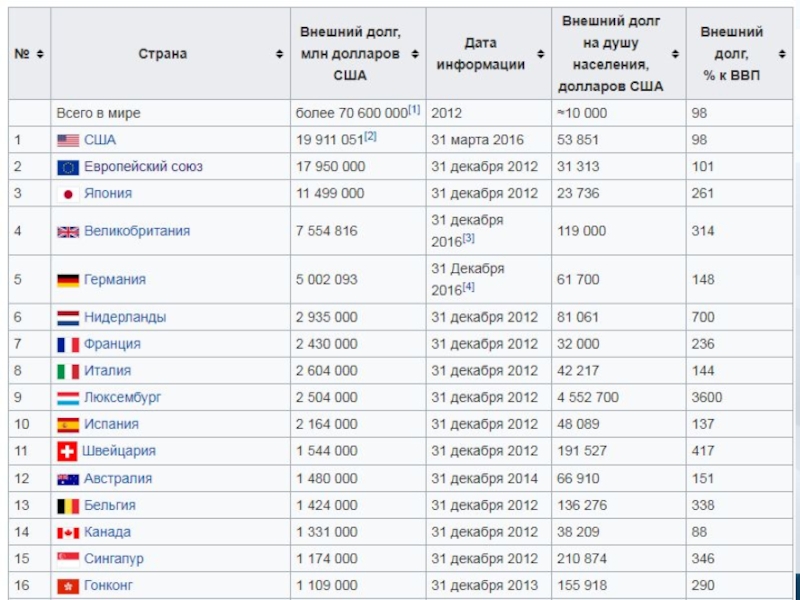Click the United Kingdom flag icon
The width and height of the screenshot is (800, 600).
click(x=67, y=232)
